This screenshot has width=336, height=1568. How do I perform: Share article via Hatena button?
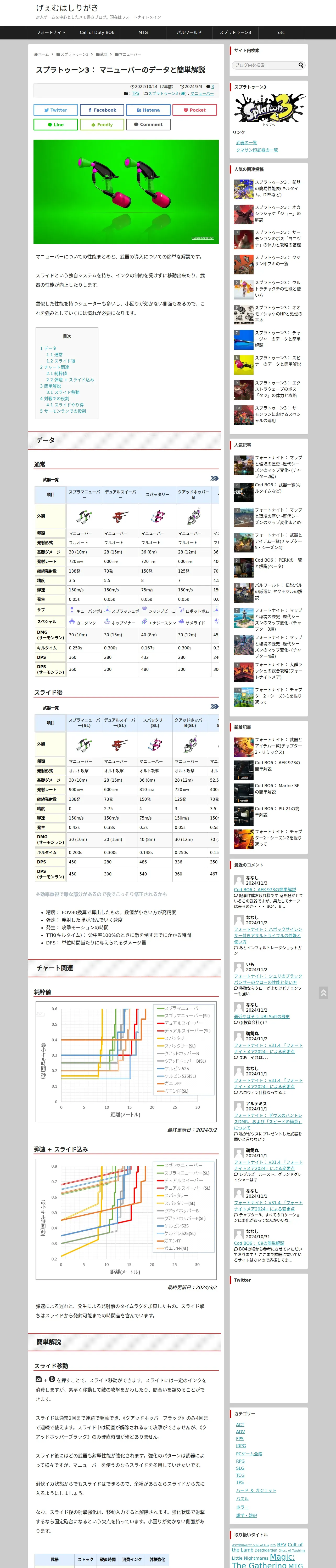click(x=148, y=110)
